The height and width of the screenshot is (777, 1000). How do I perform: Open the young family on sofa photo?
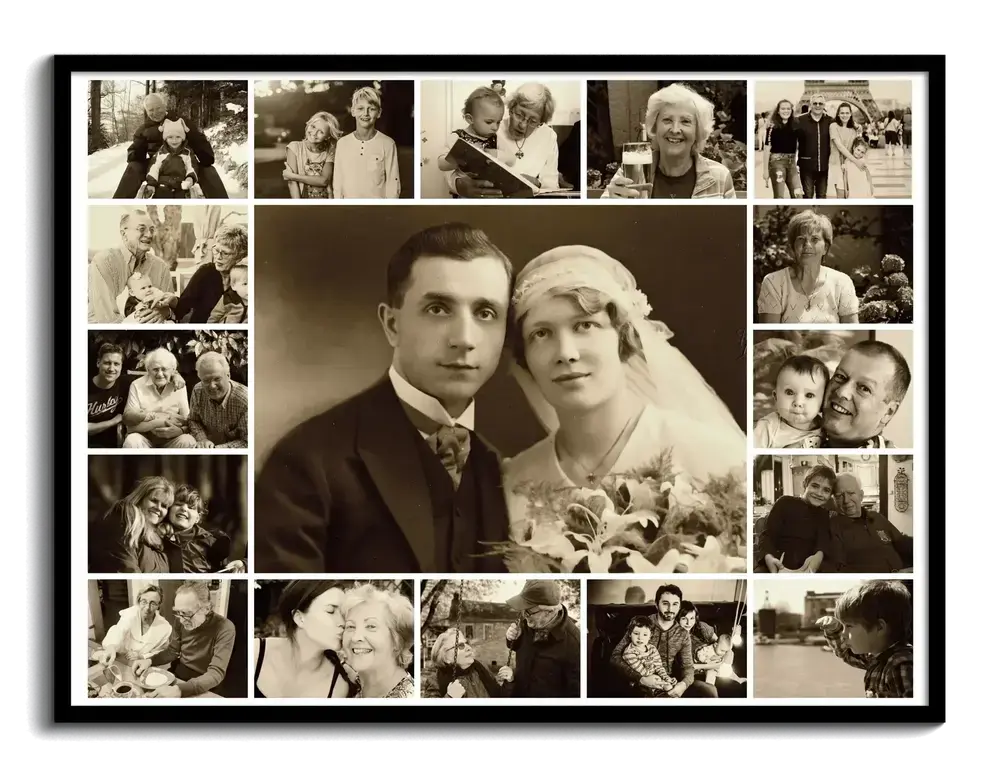pos(667,638)
